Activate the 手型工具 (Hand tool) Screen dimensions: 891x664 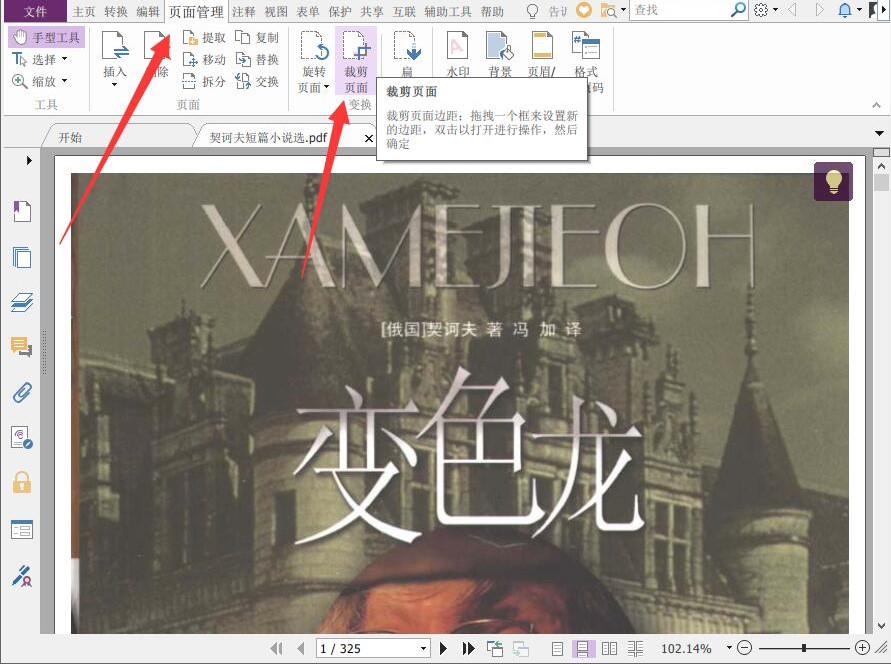click(x=46, y=36)
